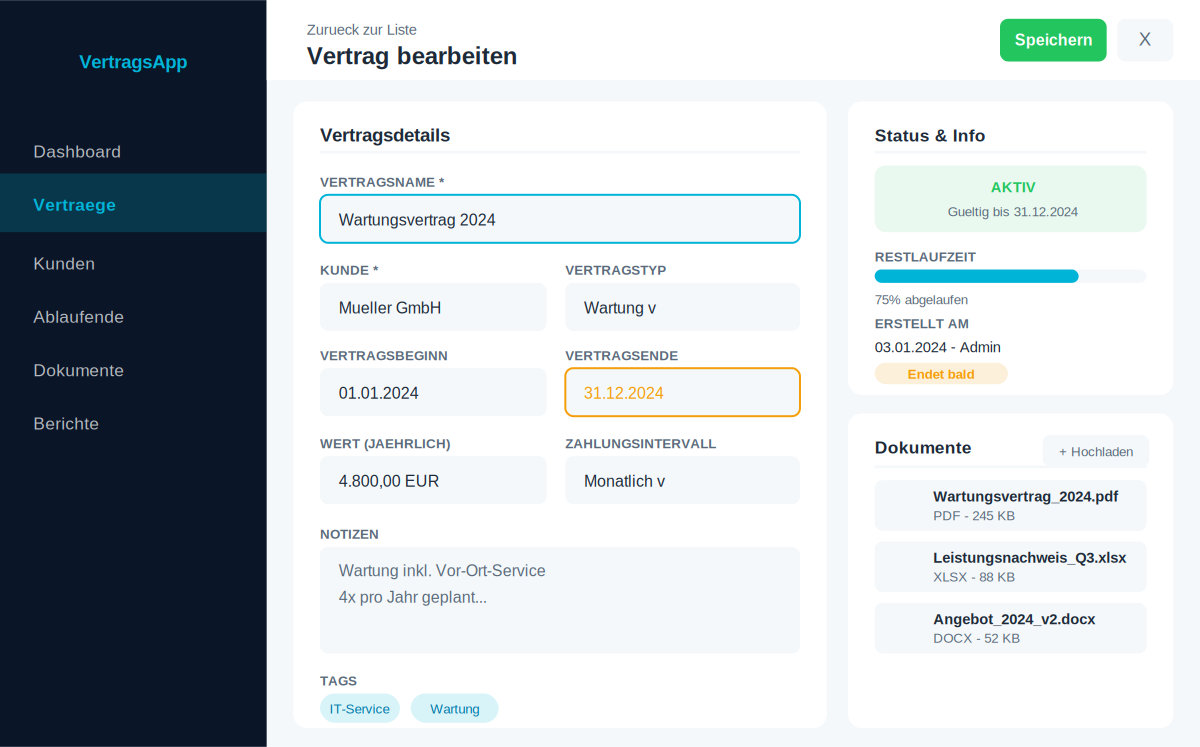Expand the Vertragstyp dropdown

point(681,307)
